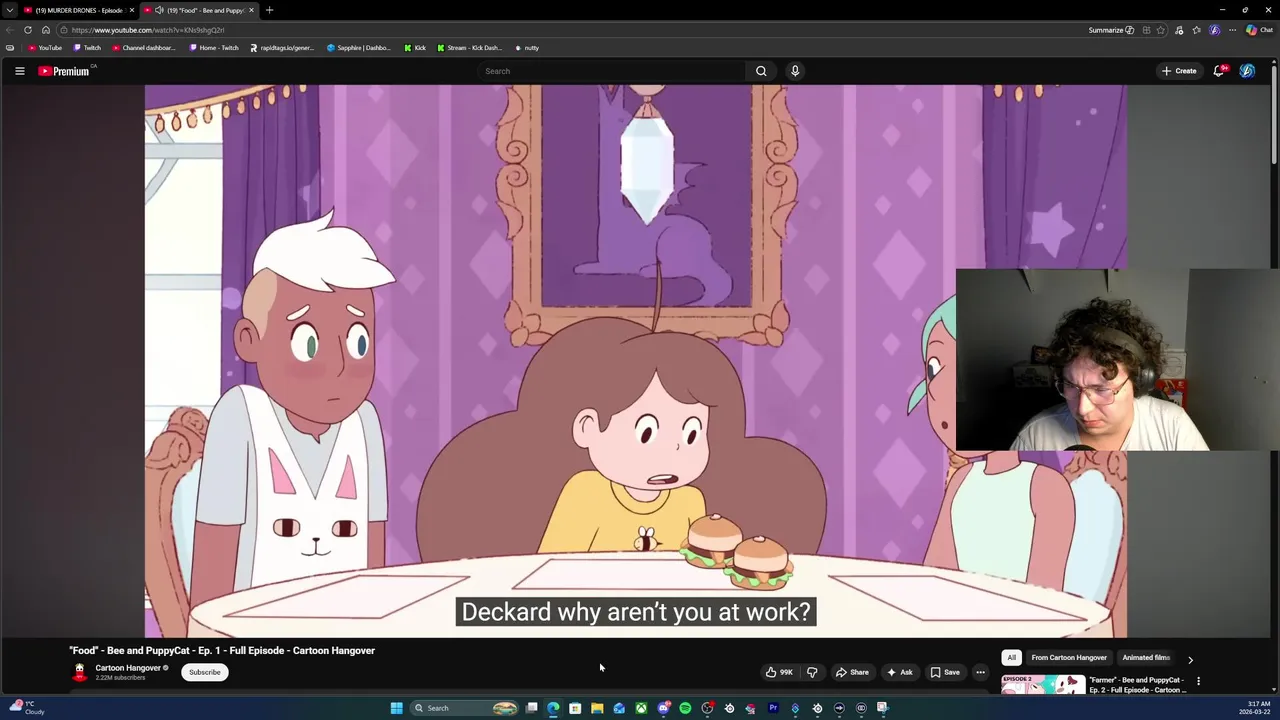Open the YouTube account avatar menu
The width and height of the screenshot is (1280, 720).
pos(1247,71)
